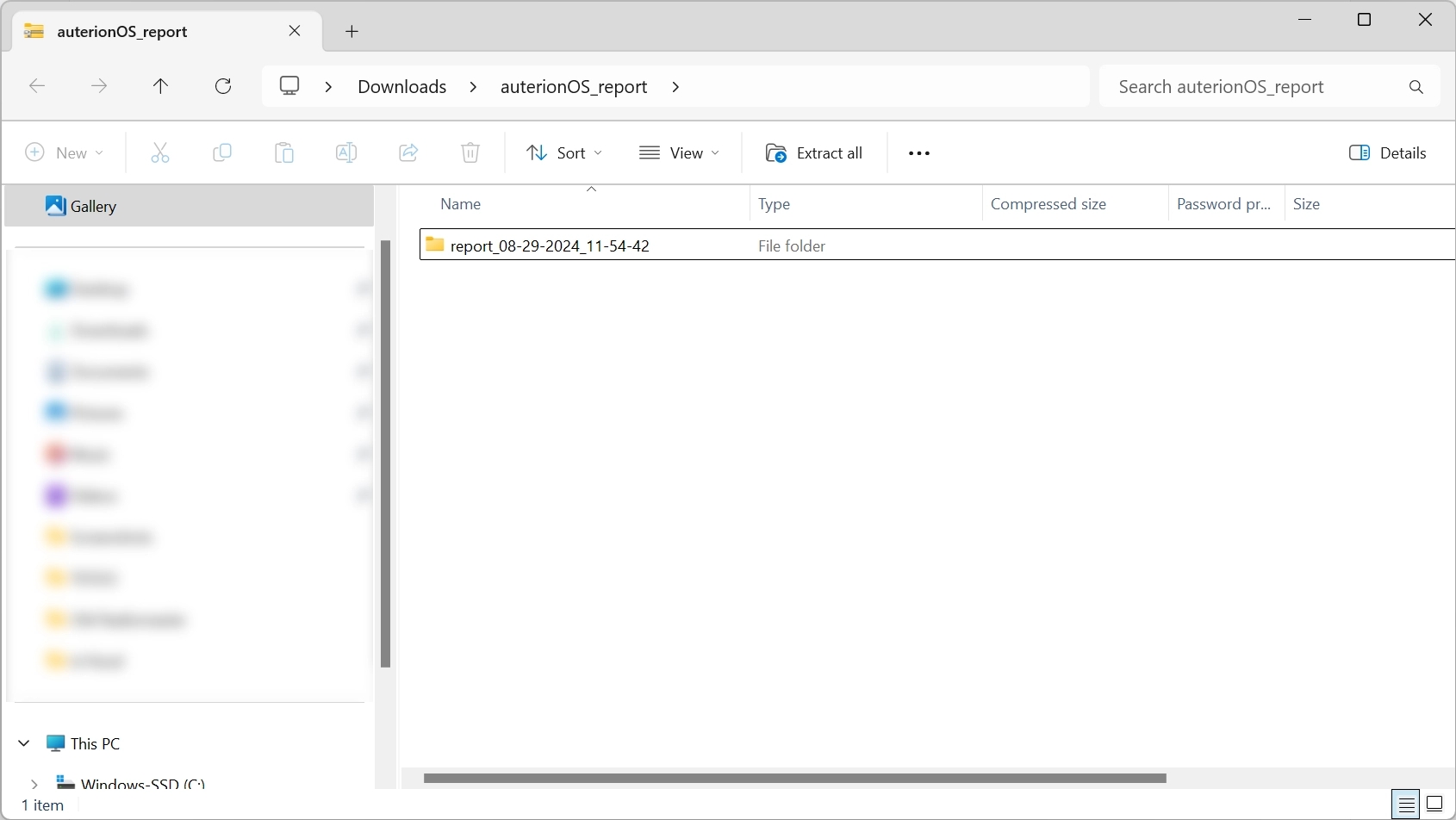Switch to details list view layout
The image size is (1456, 820).
[x=1406, y=804]
